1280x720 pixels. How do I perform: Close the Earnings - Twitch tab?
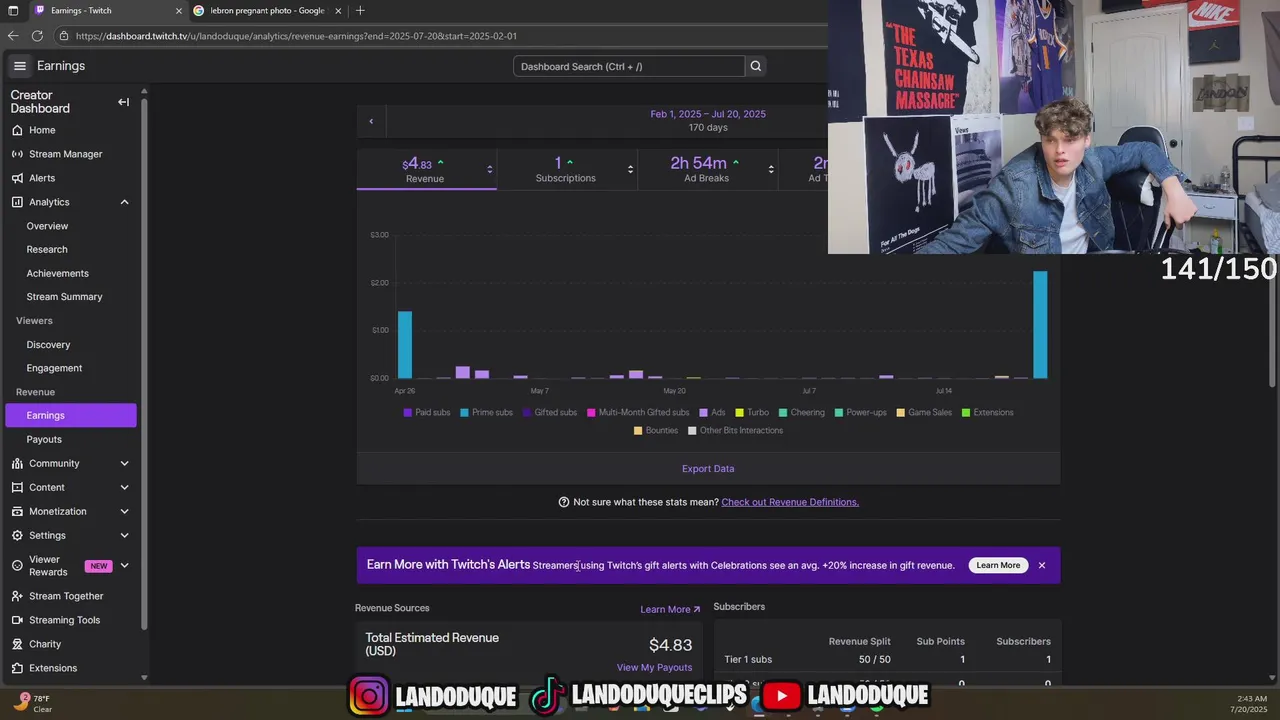click(x=179, y=11)
